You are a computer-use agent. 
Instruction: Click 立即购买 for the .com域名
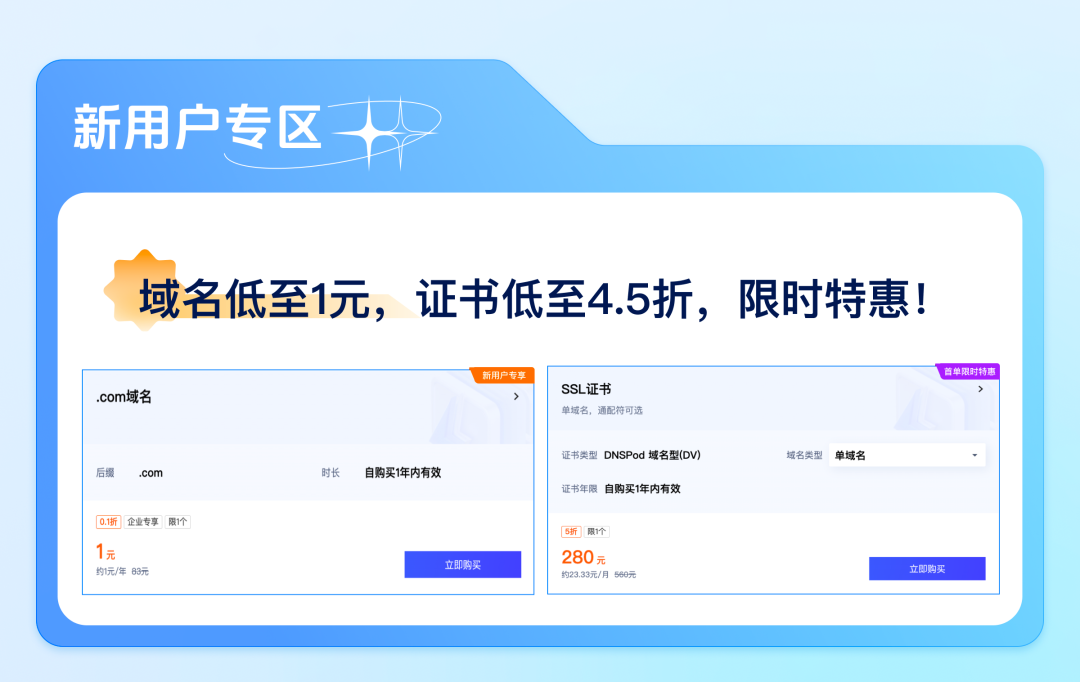point(462,565)
